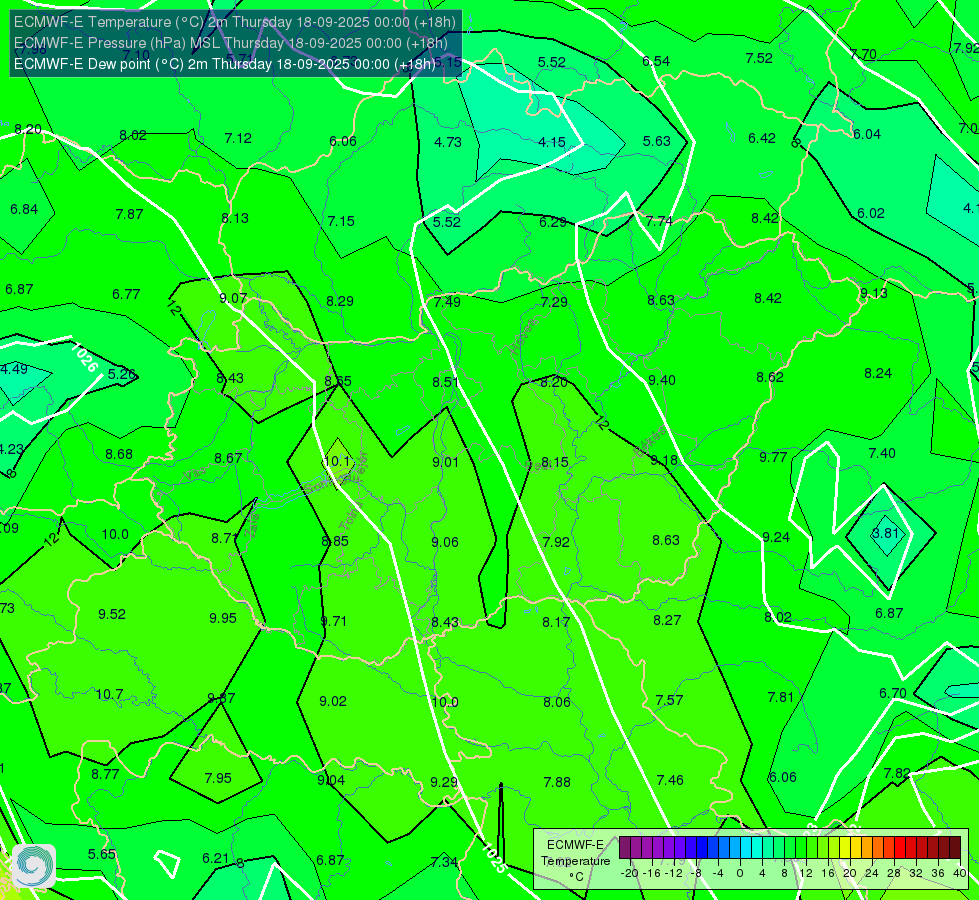Click the 8.29 temperature value
The width and height of the screenshot is (979, 900).
340,301
